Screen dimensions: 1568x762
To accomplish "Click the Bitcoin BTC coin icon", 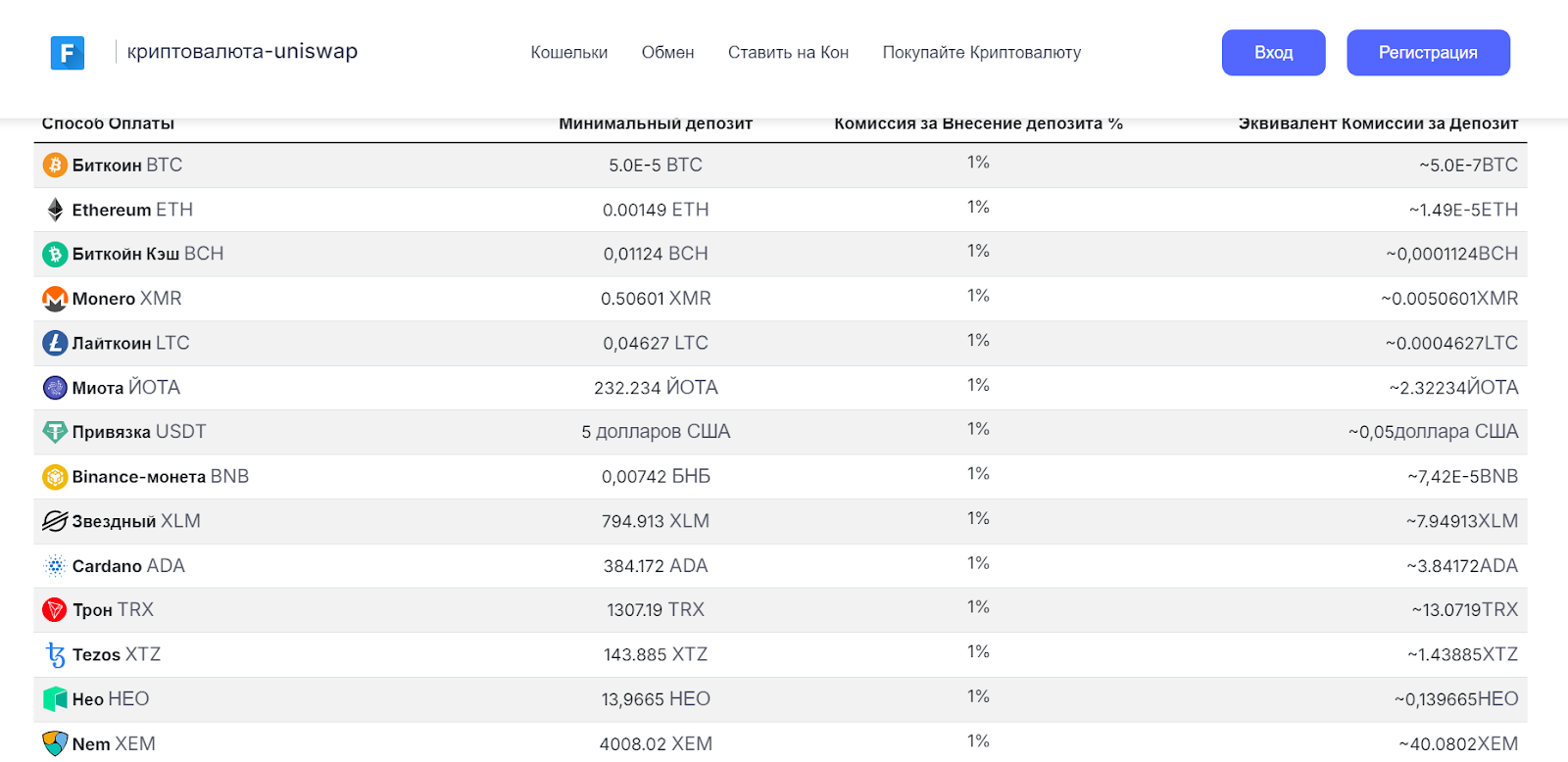I will (55, 165).
